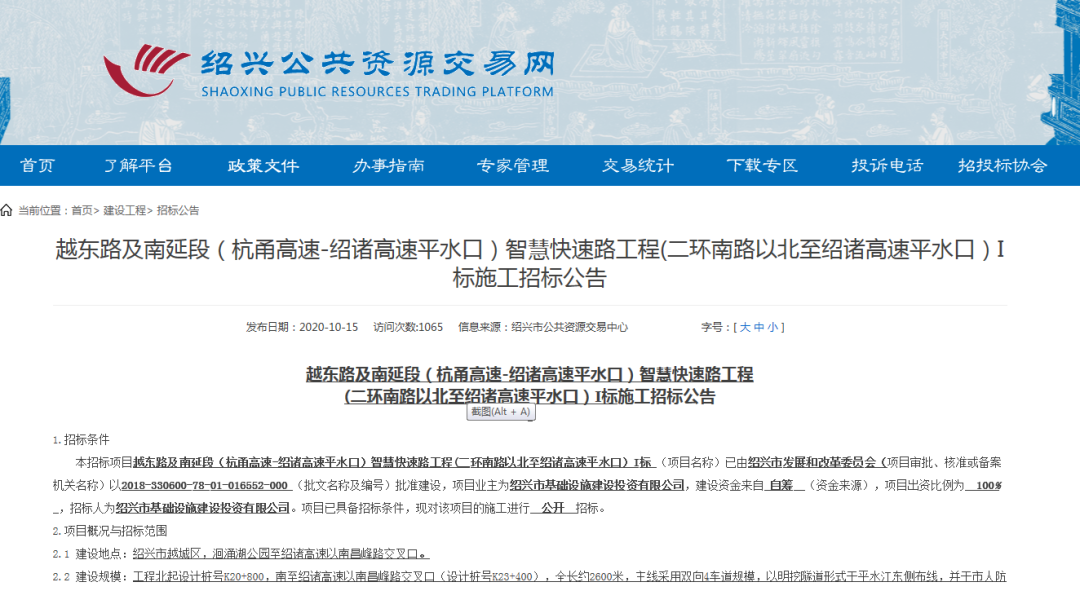Set font size to 中
Image resolution: width=1080 pixels, height=591 pixels.
tap(759, 327)
